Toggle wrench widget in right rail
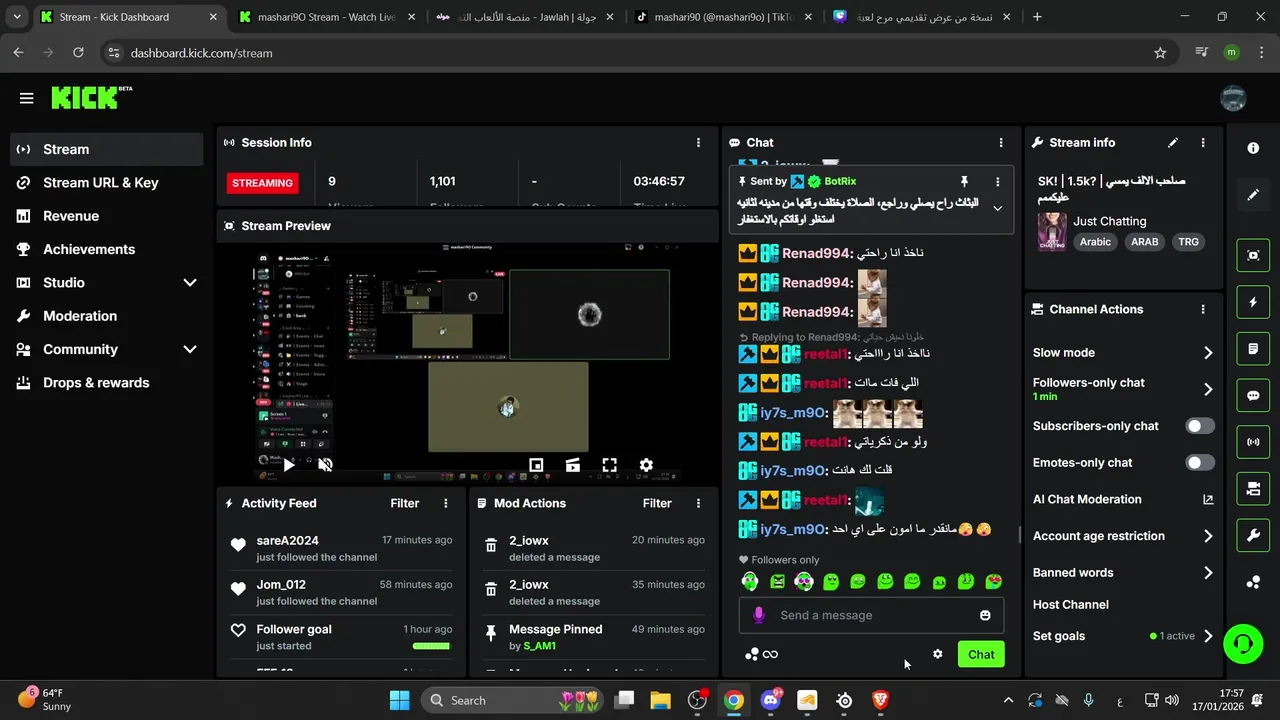 [x=1253, y=536]
